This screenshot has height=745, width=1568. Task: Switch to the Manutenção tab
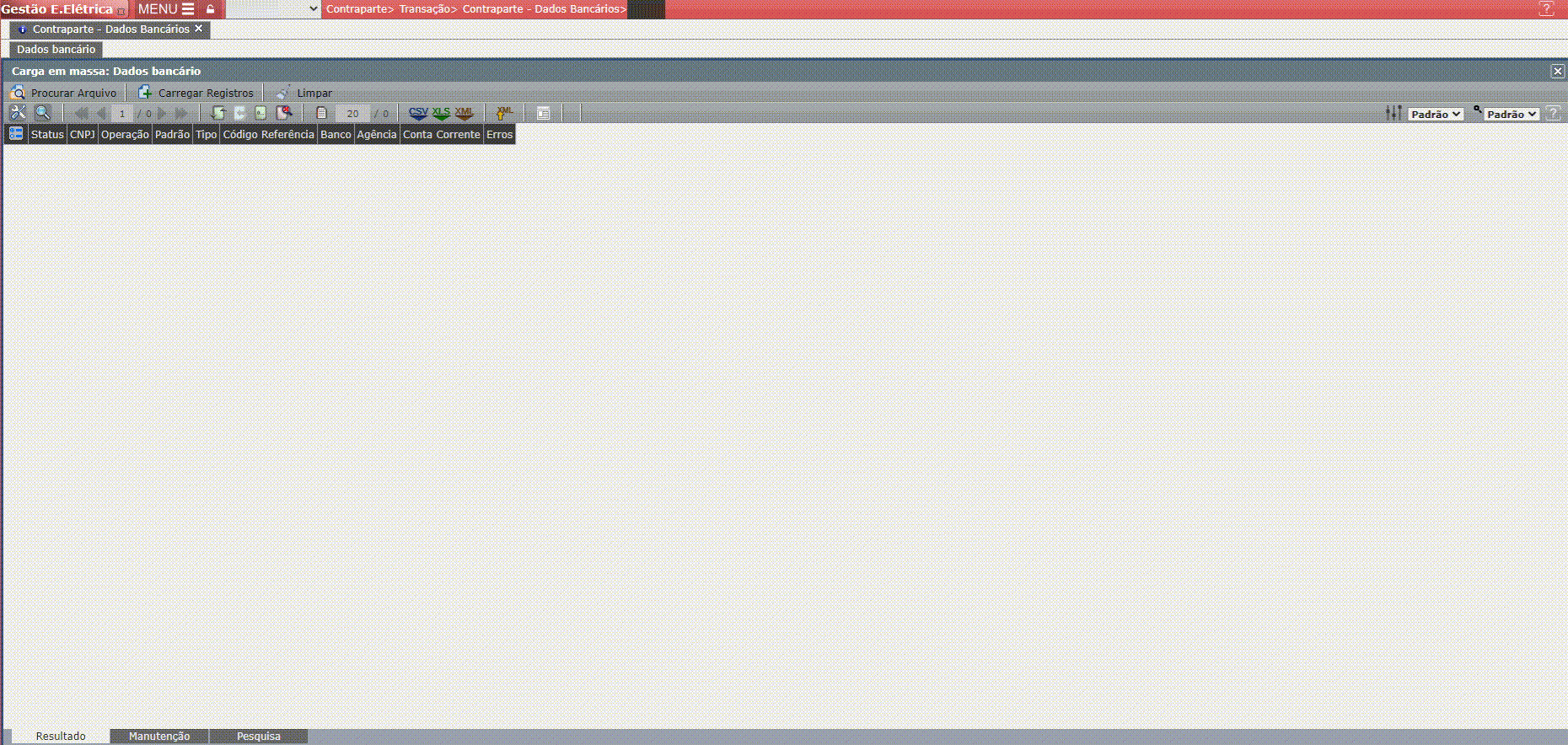[x=159, y=736]
